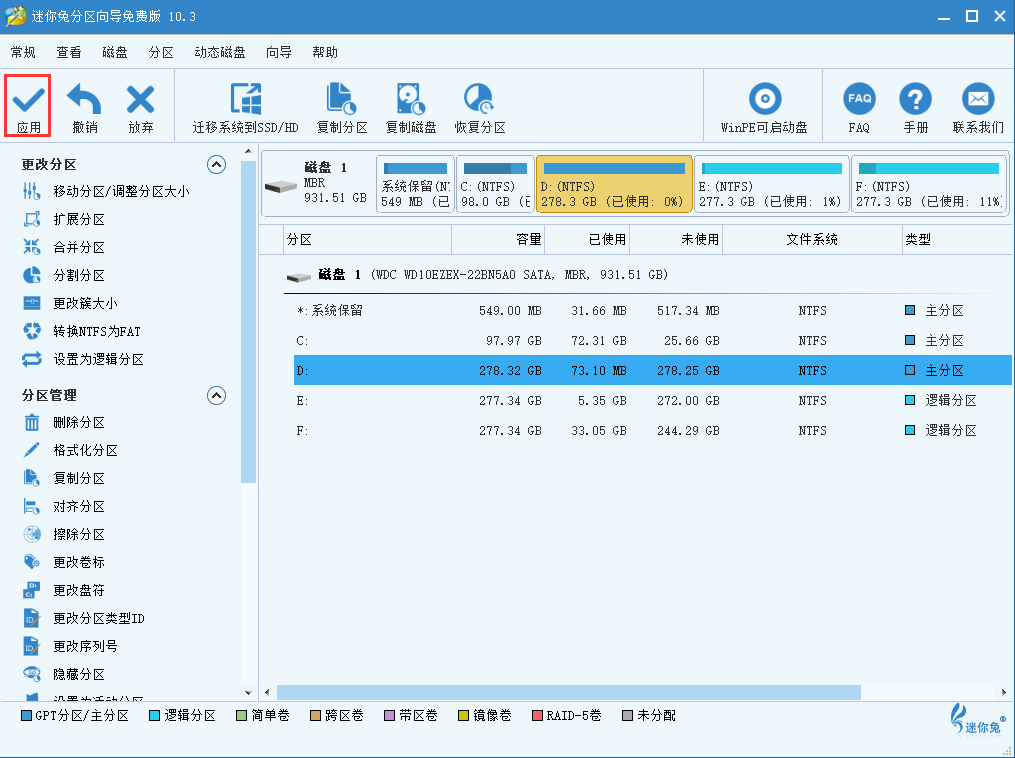
Task: Click the sidebar scroll up arrow
Action: click(x=249, y=151)
